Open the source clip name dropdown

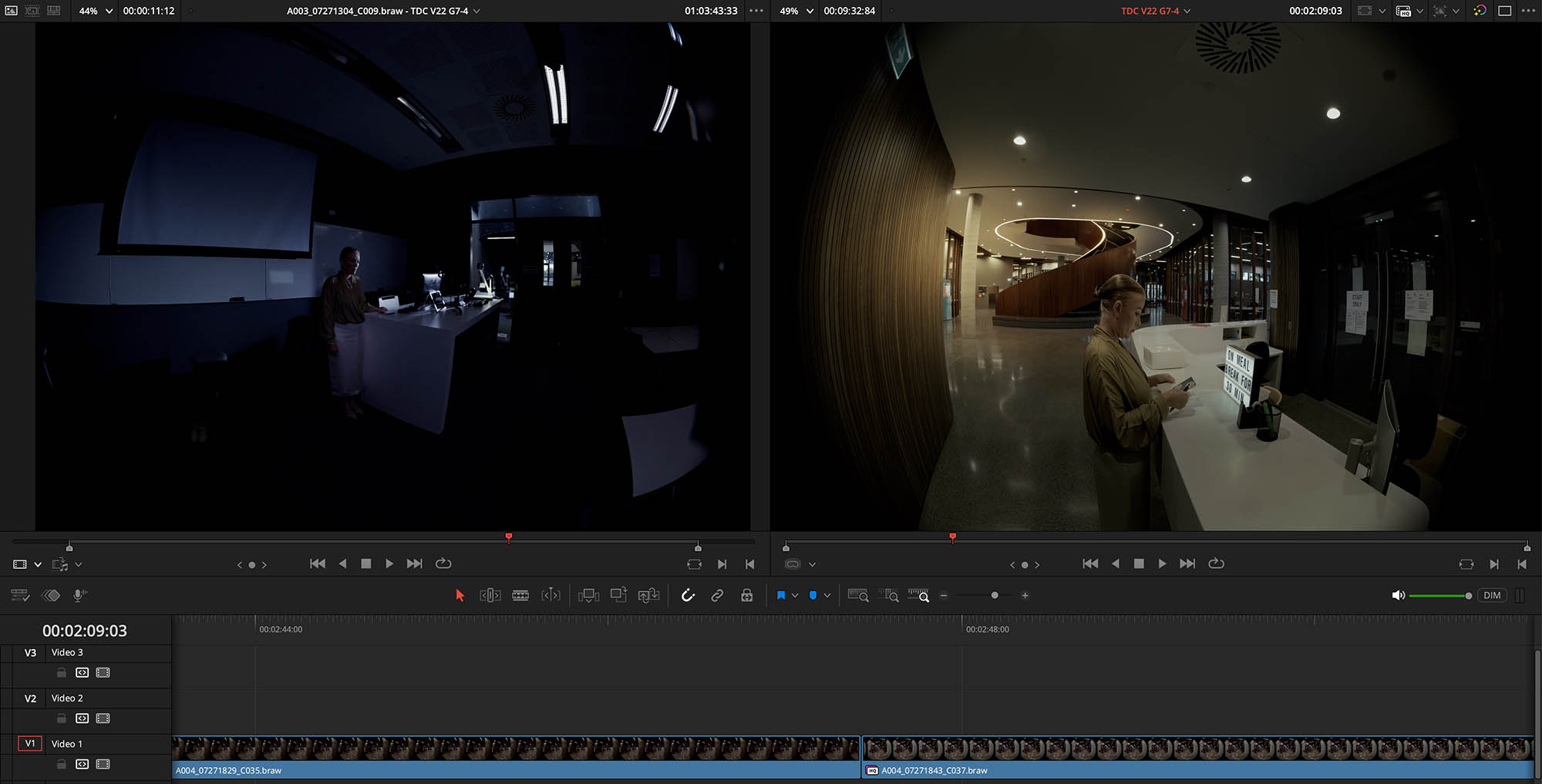(x=476, y=11)
